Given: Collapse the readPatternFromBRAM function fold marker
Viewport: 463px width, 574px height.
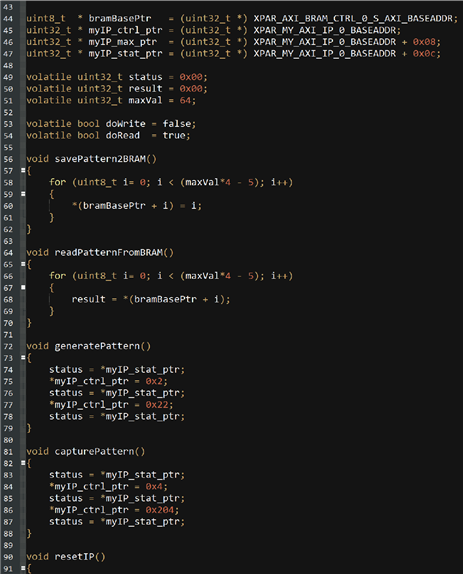Looking at the screenshot, I should 23,264.
